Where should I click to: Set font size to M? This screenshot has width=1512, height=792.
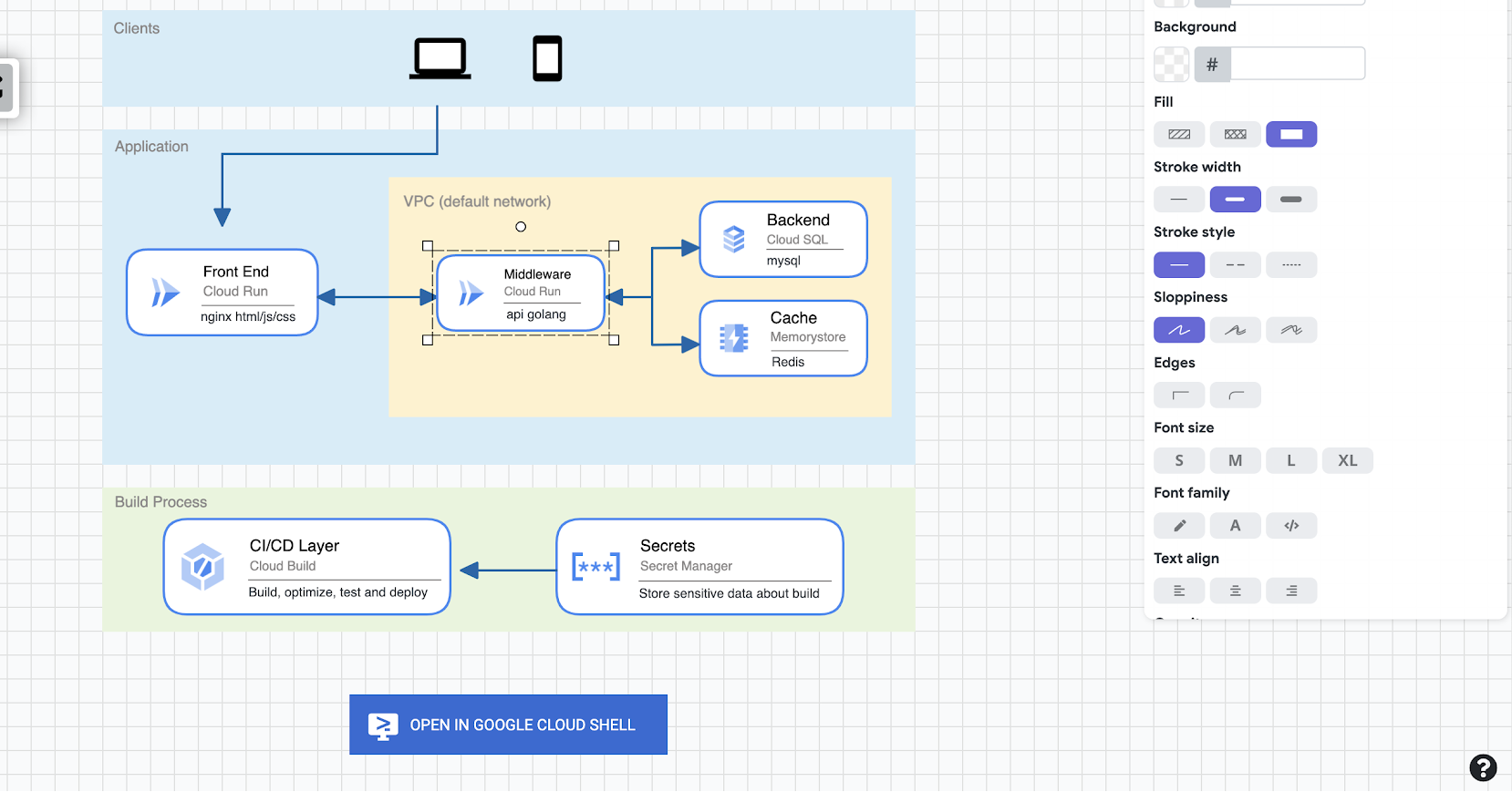tap(1236, 460)
